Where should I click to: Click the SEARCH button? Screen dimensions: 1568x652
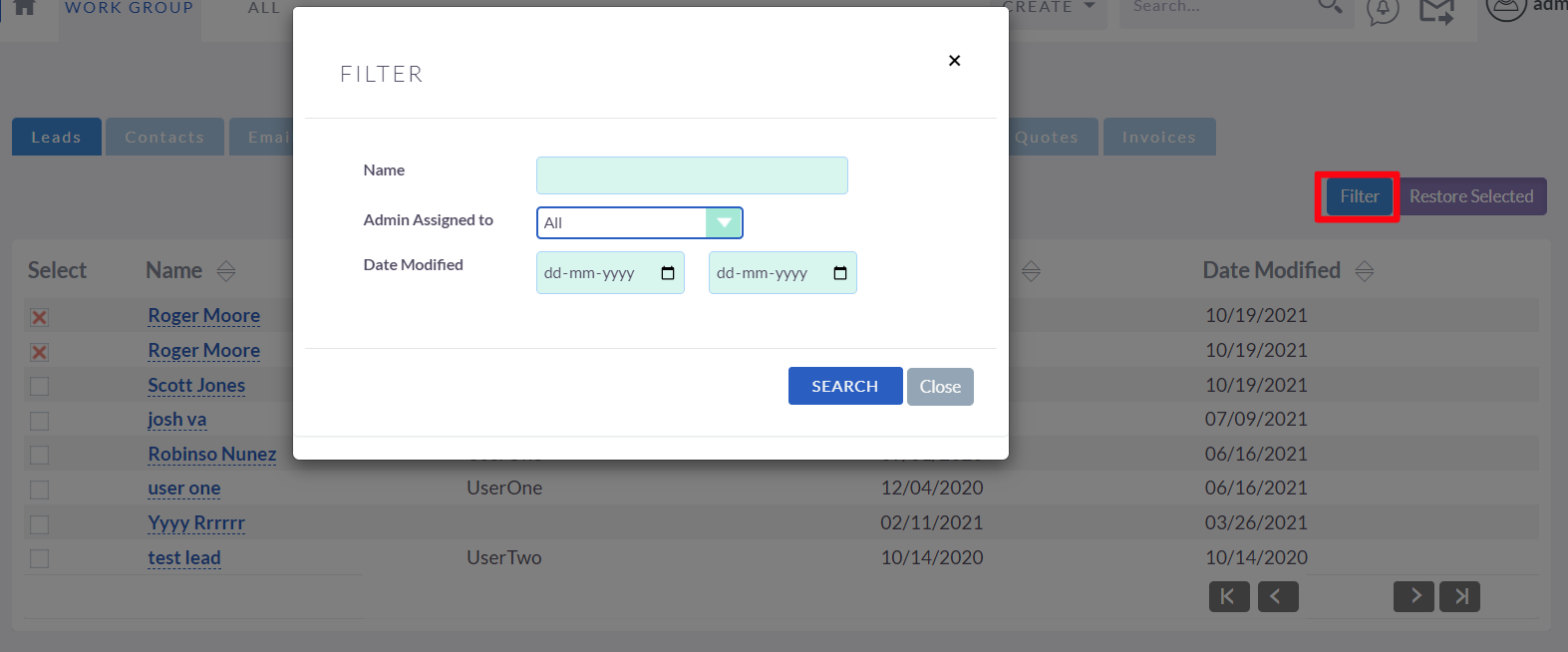coord(845,386)
